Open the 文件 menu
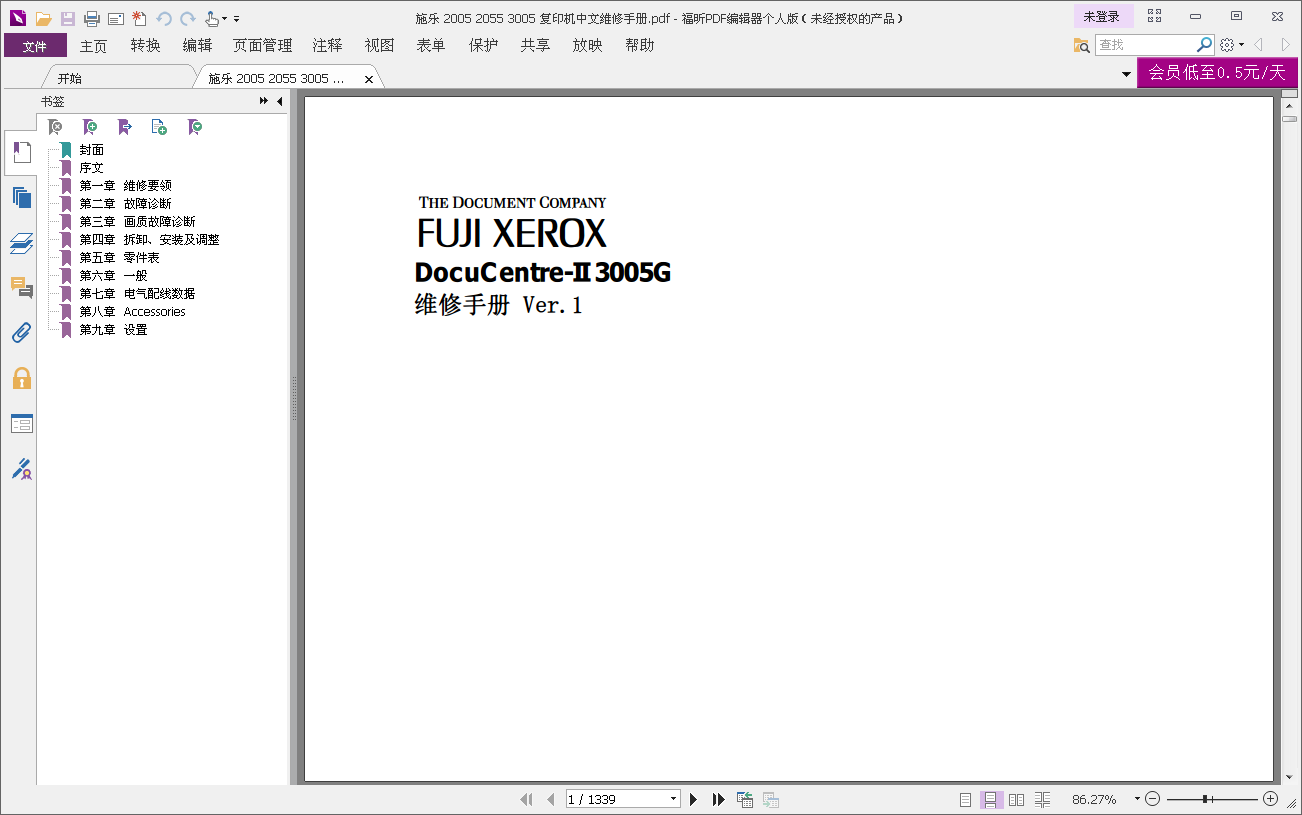The image size is (1302, 815). [35, 45]
